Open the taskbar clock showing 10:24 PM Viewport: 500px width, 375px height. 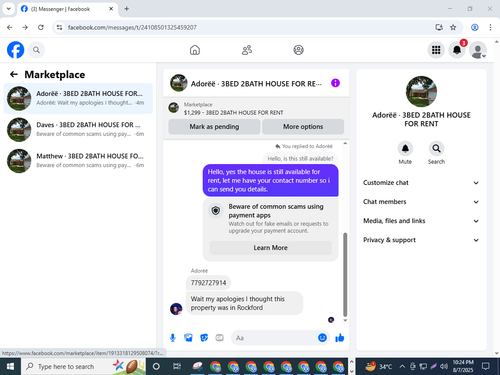click(463, 367)
